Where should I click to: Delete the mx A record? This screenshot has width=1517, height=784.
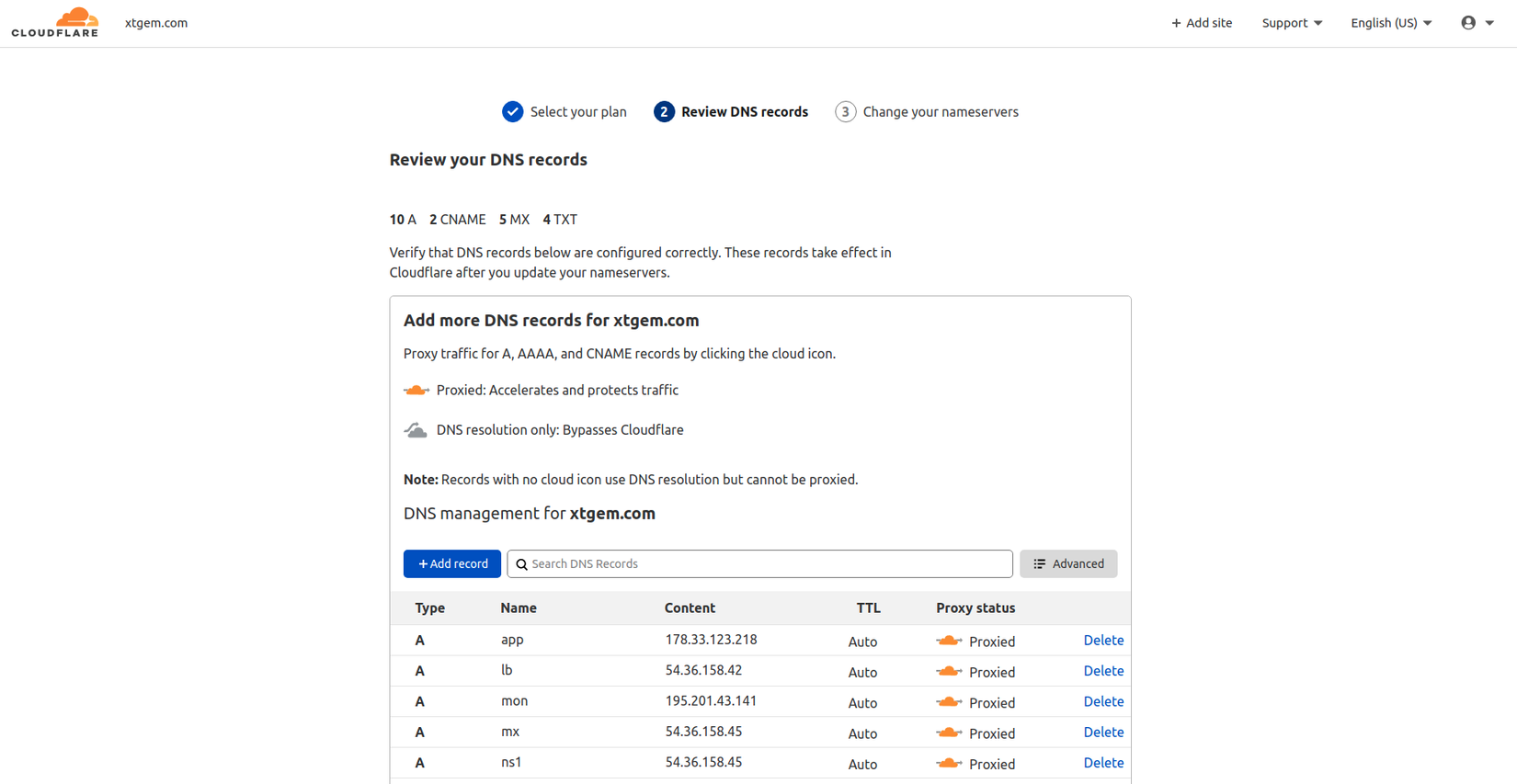[1103, 733]
